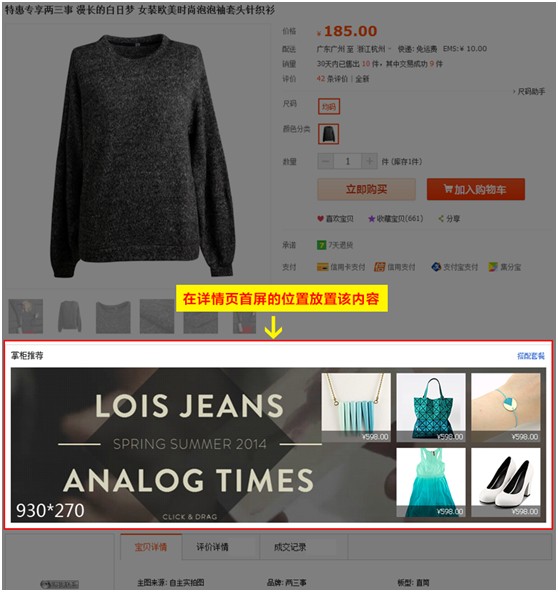This screenshot has height=592, width=558.
Task: Click 加入购物车 add to cart button
Action: coord(476,190)
